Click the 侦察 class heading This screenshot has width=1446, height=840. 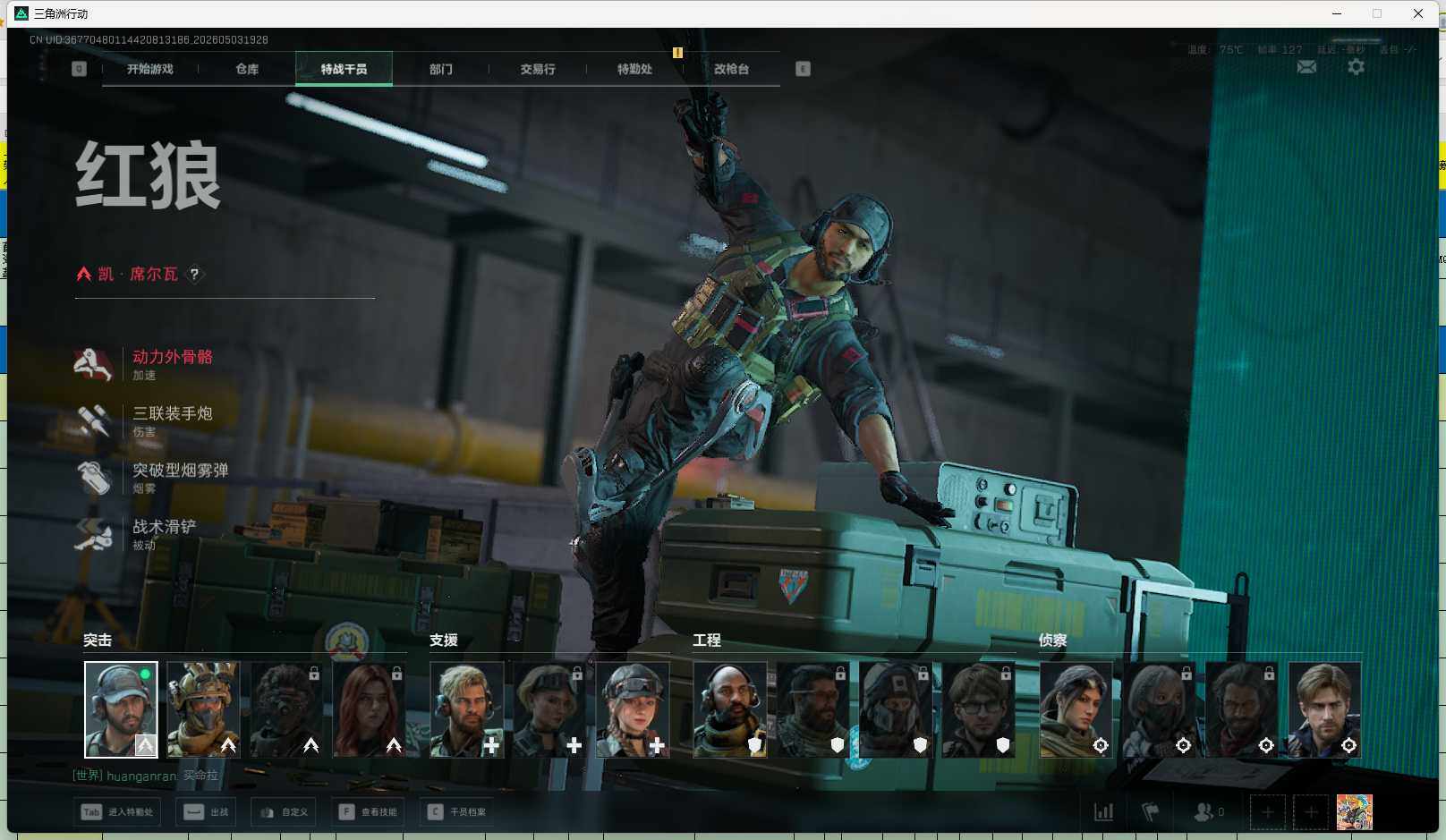pos(1053,641)
